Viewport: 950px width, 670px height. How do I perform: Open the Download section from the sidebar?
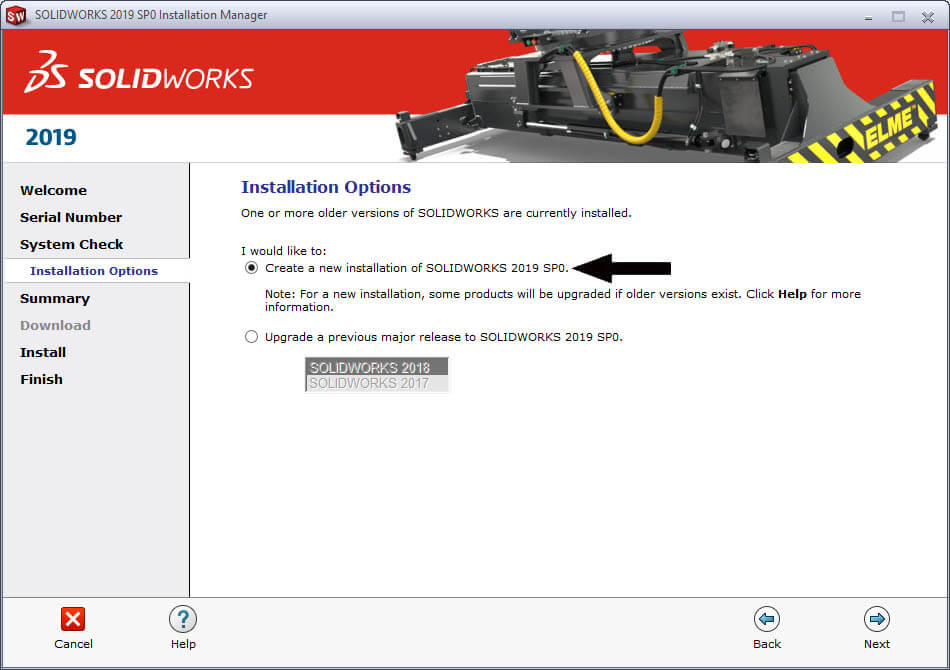(x=55, y=325)
